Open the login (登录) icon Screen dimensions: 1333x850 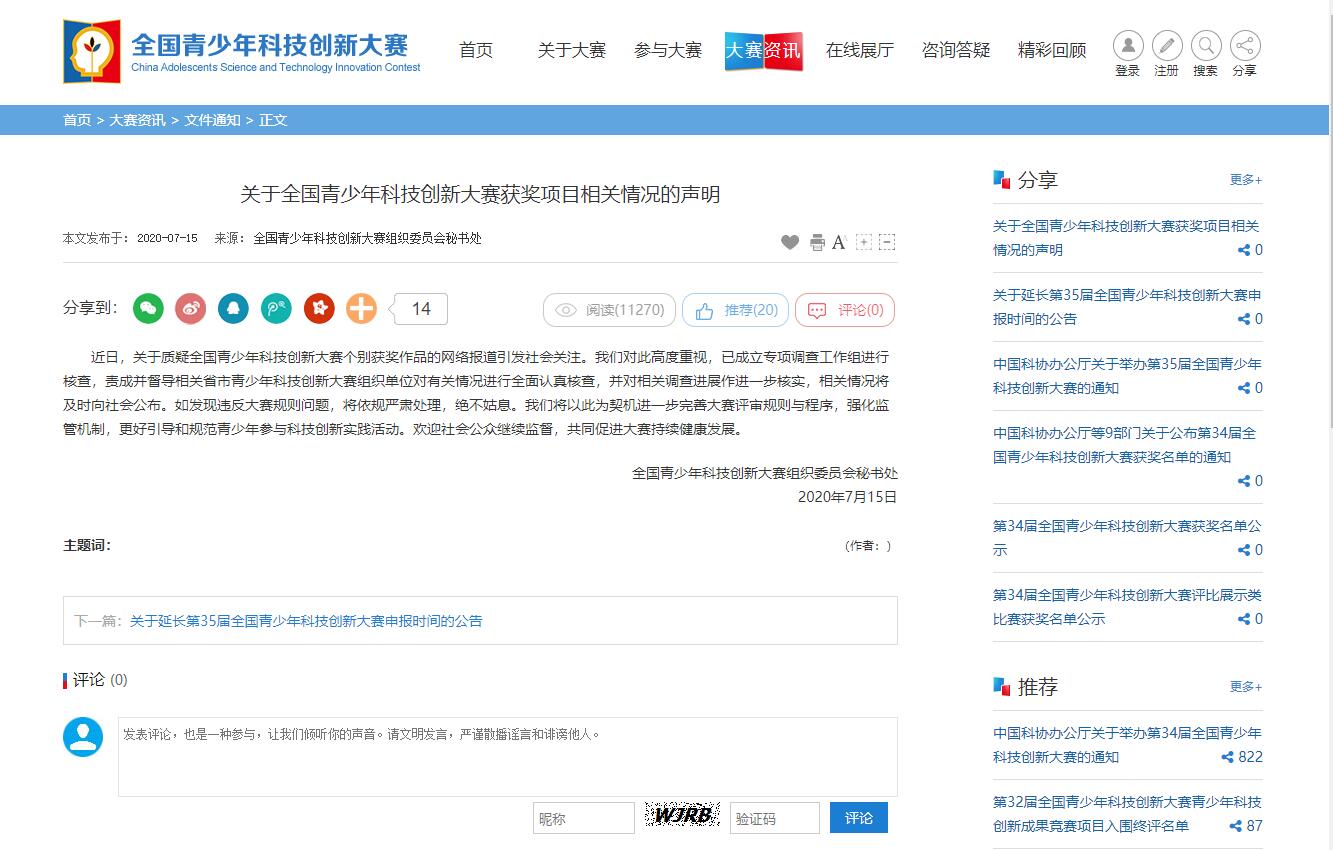click(1128, 46)
